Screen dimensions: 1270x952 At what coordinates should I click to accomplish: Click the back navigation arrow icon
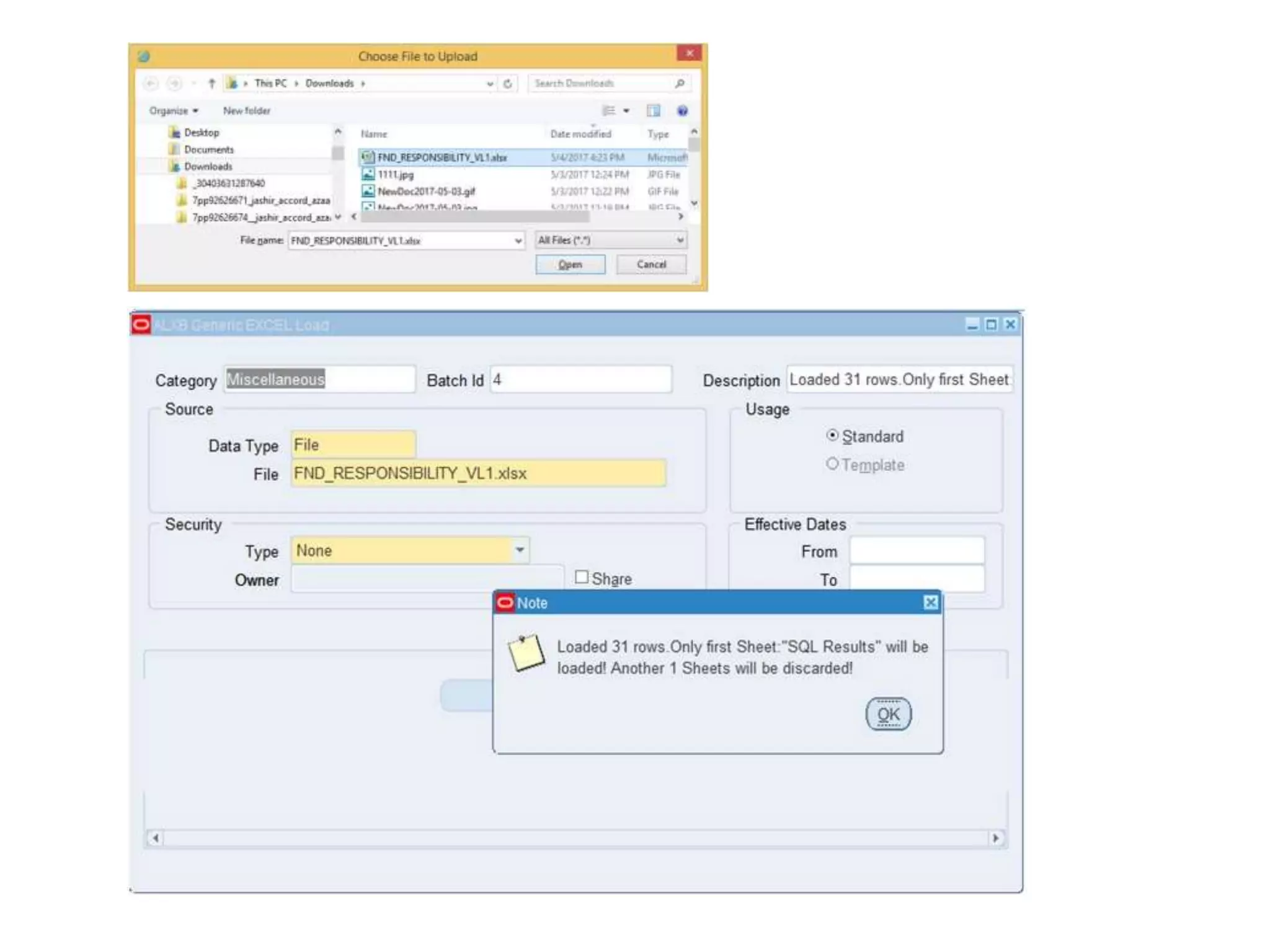click(151, 83)
